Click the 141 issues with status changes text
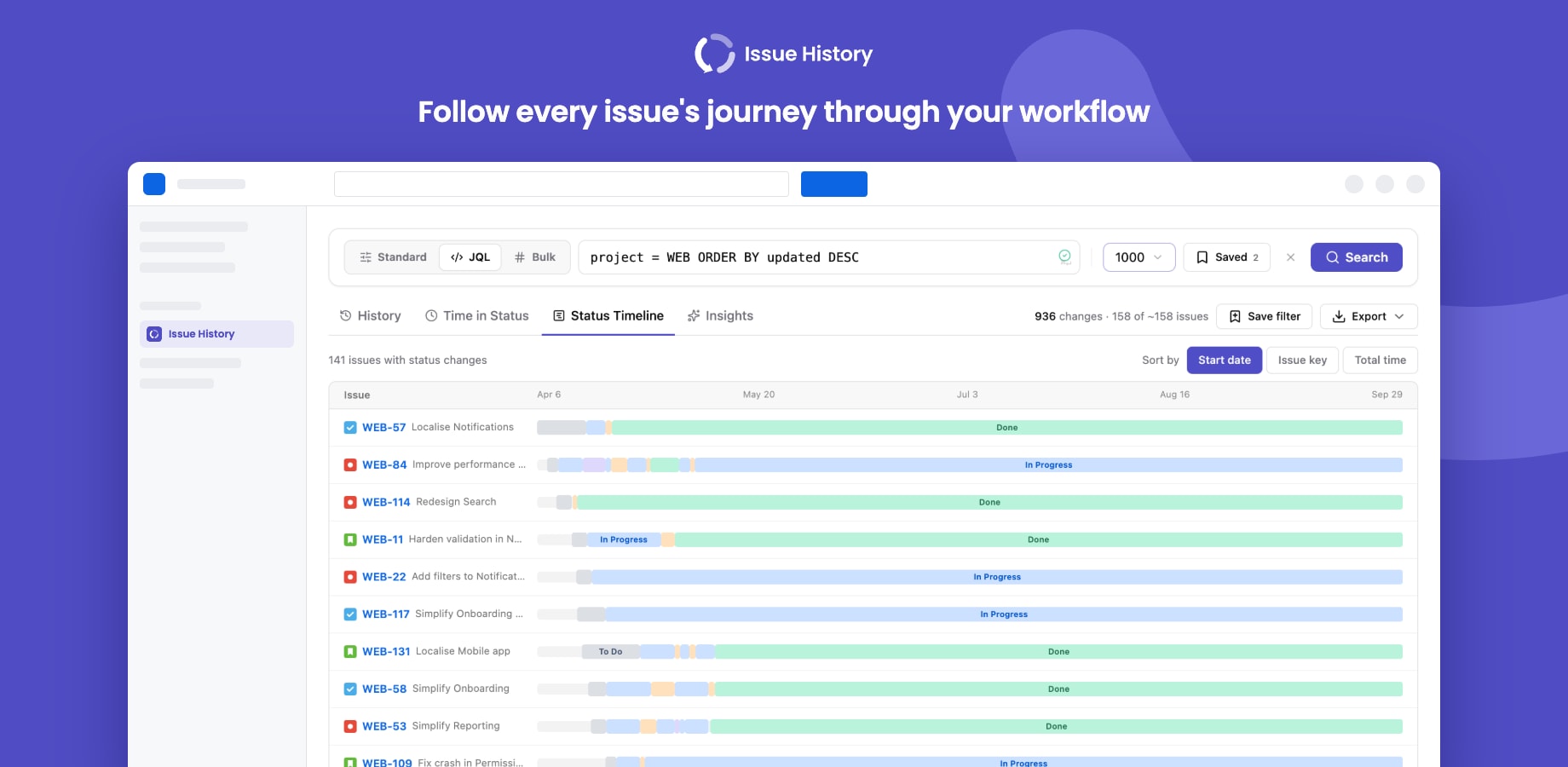Image resolution: width=1568 pixels, height=767 pixels. (407, 360)
